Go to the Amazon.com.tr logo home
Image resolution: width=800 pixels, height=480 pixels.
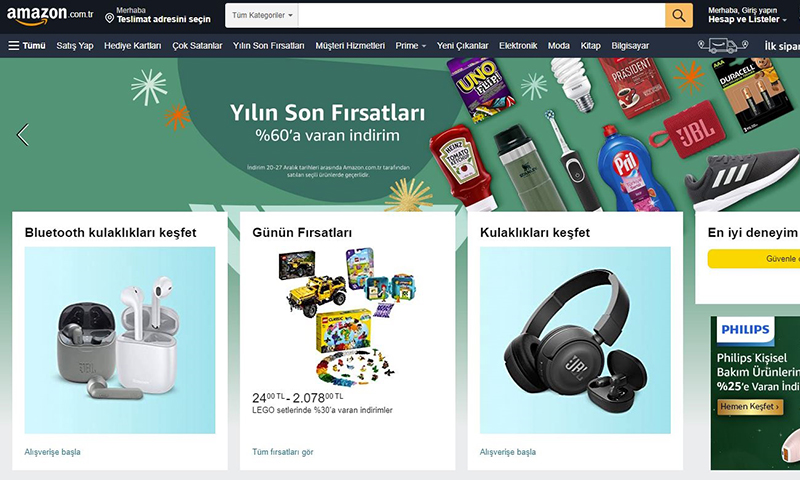pyautogui.click(x=50, y=15)
